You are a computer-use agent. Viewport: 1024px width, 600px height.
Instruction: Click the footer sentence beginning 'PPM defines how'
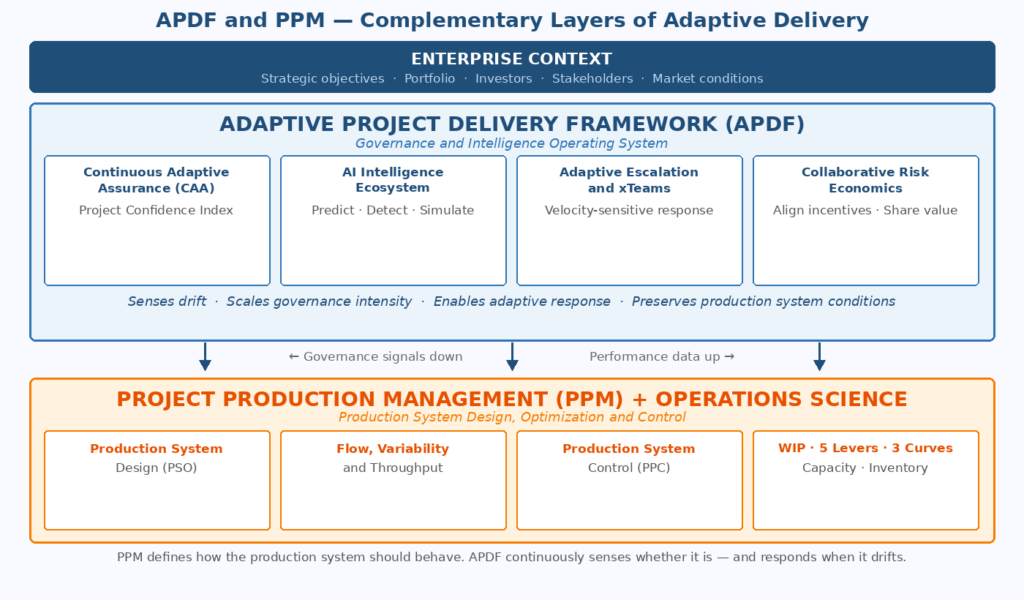point(511,557)
